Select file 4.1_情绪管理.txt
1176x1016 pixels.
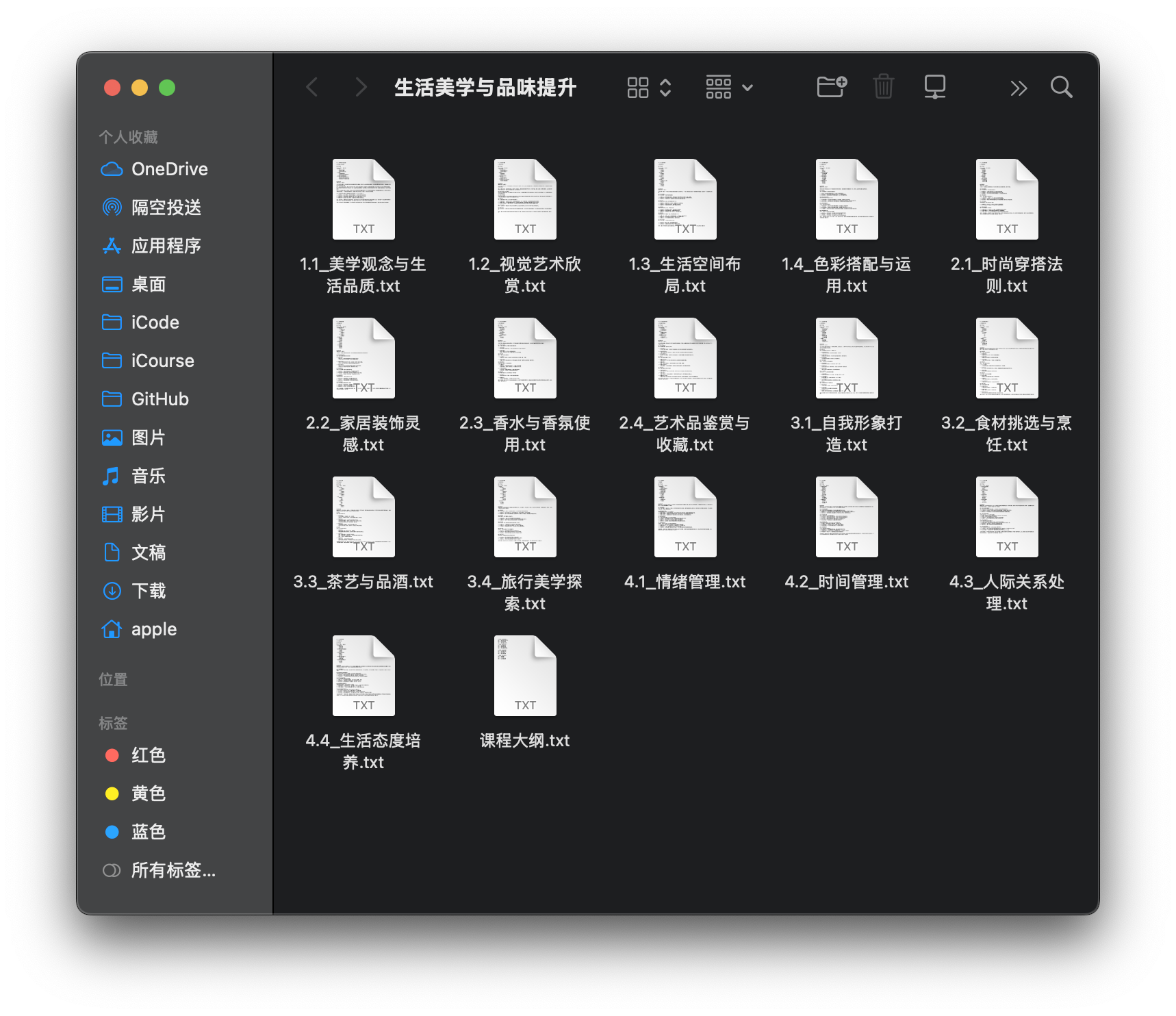[x=685, y=534]
